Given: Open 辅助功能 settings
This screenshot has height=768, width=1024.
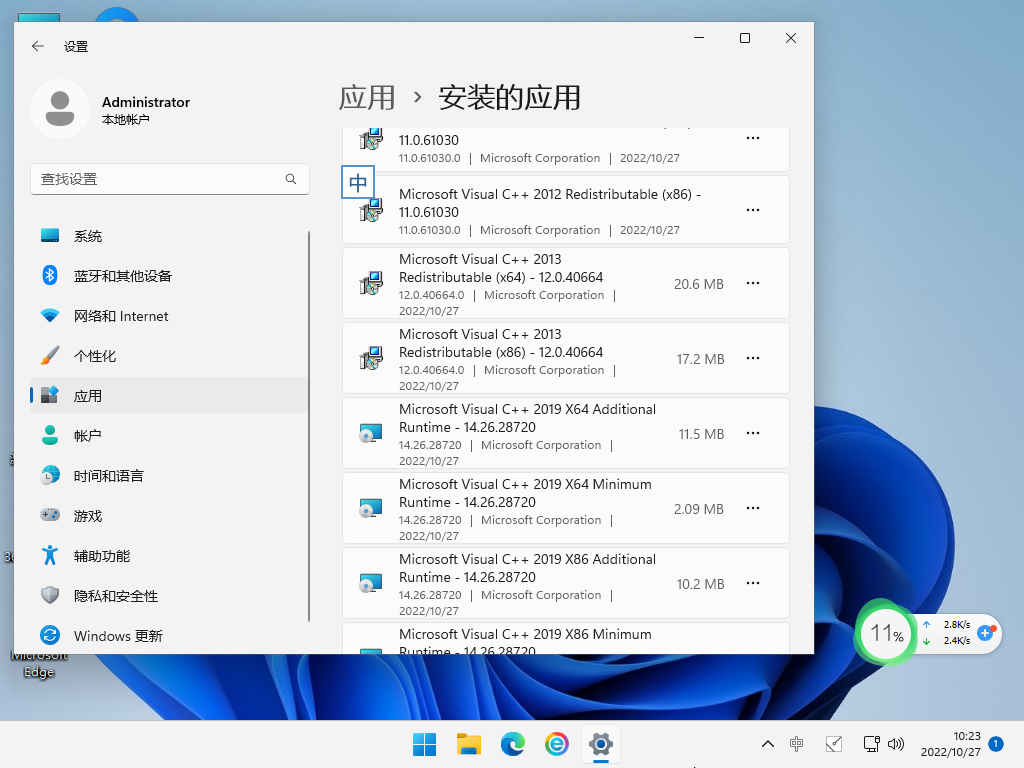Looking at the screenshot, I should pyautogui.click(x=103, y=556).
